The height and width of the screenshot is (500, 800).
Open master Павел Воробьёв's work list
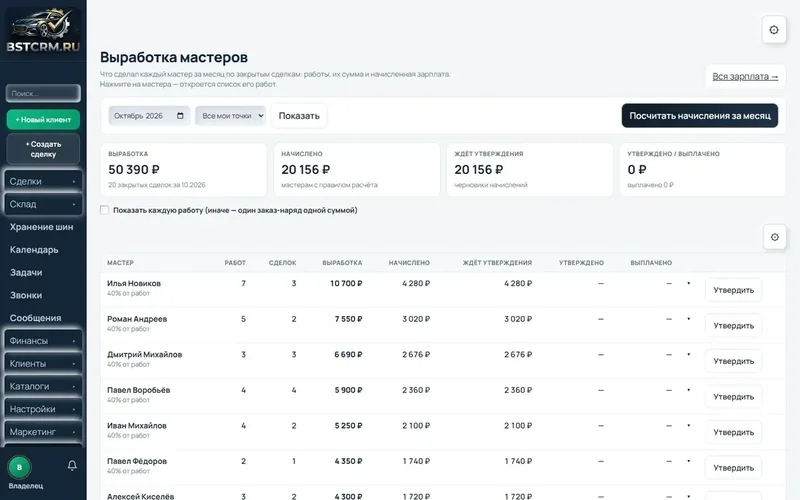(x=138, y=390)
